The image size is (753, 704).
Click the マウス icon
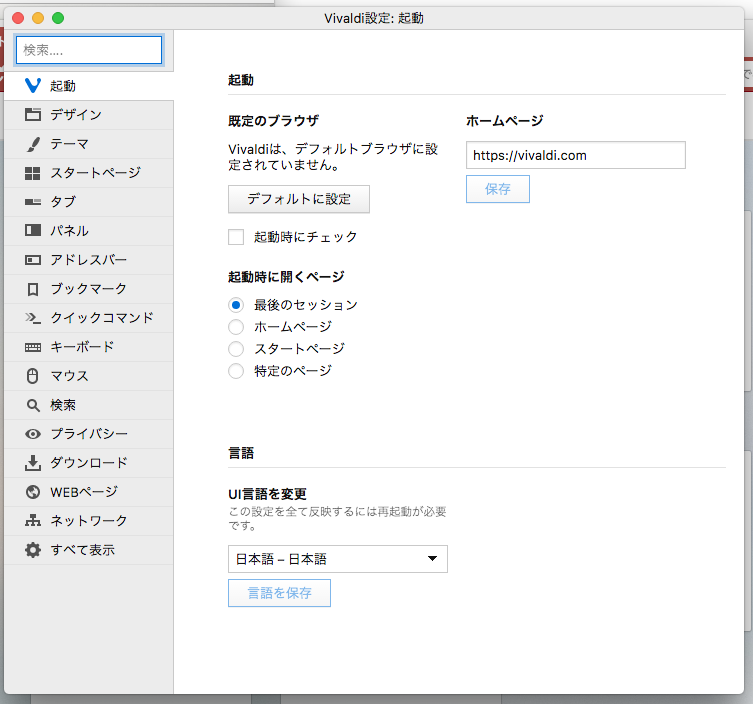coord(33,376)
